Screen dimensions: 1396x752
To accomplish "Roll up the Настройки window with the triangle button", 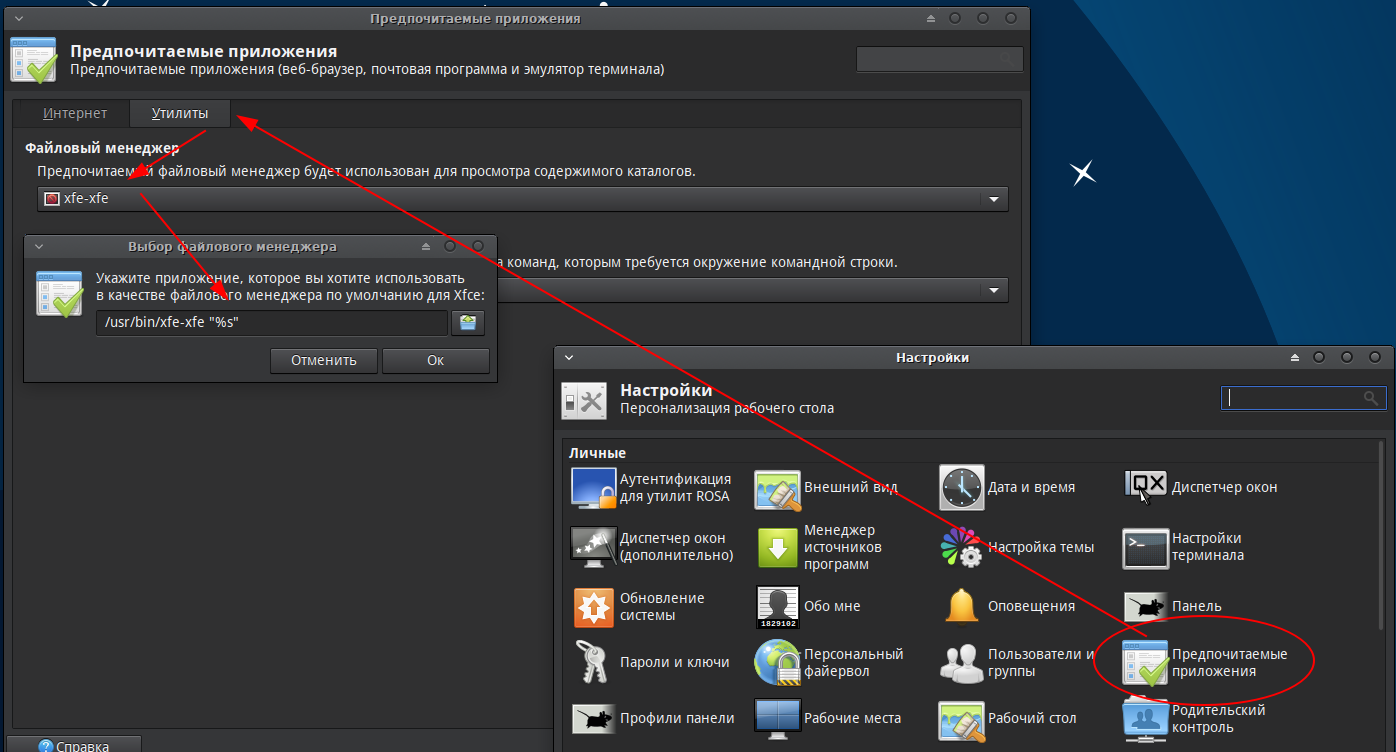I will (x=1295, y=357).
